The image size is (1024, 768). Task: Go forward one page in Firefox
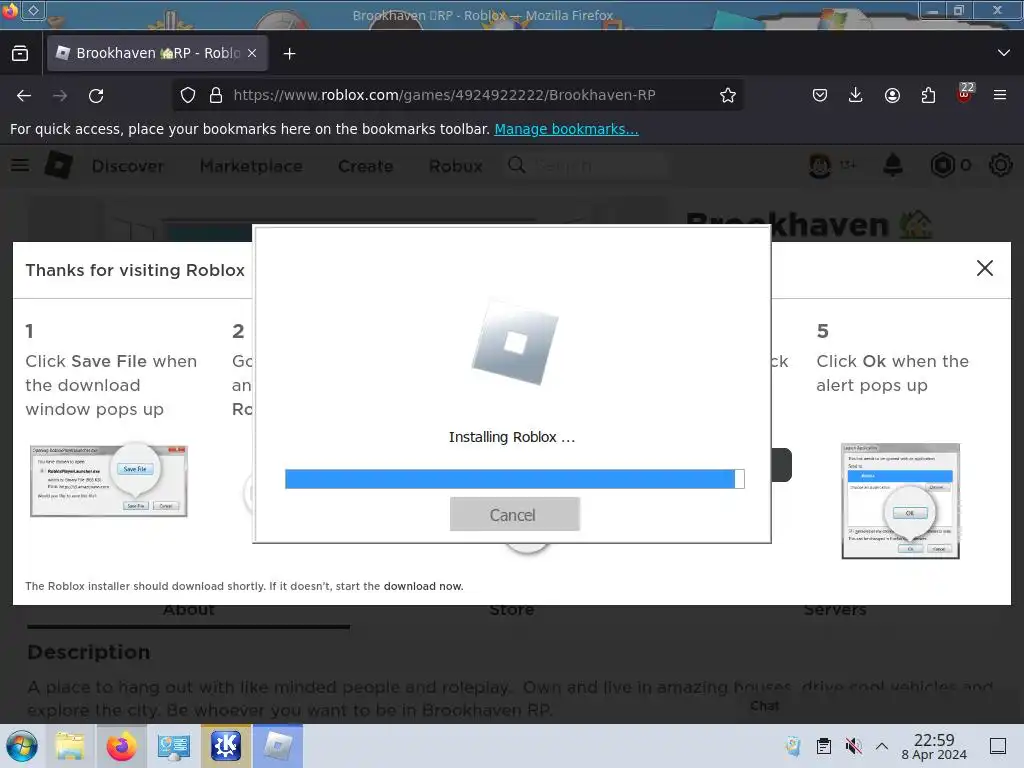coord(60,95)
